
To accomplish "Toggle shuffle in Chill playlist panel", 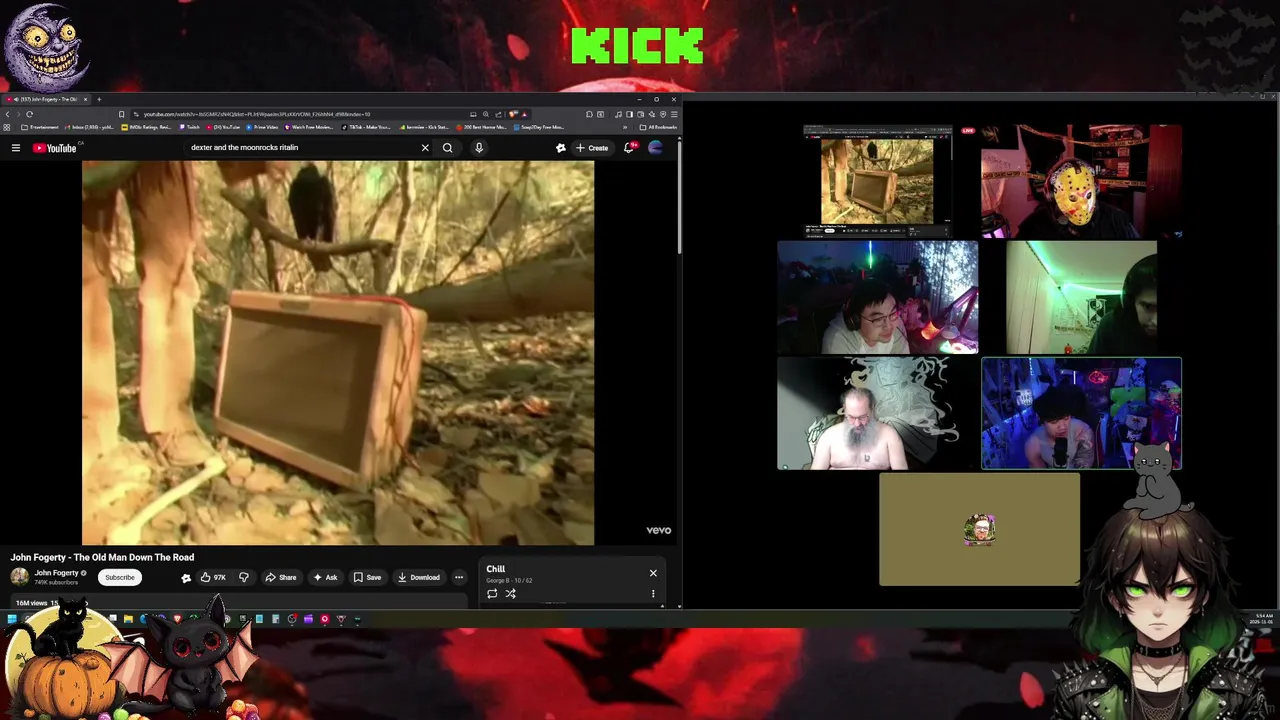I will coord(510,594).
